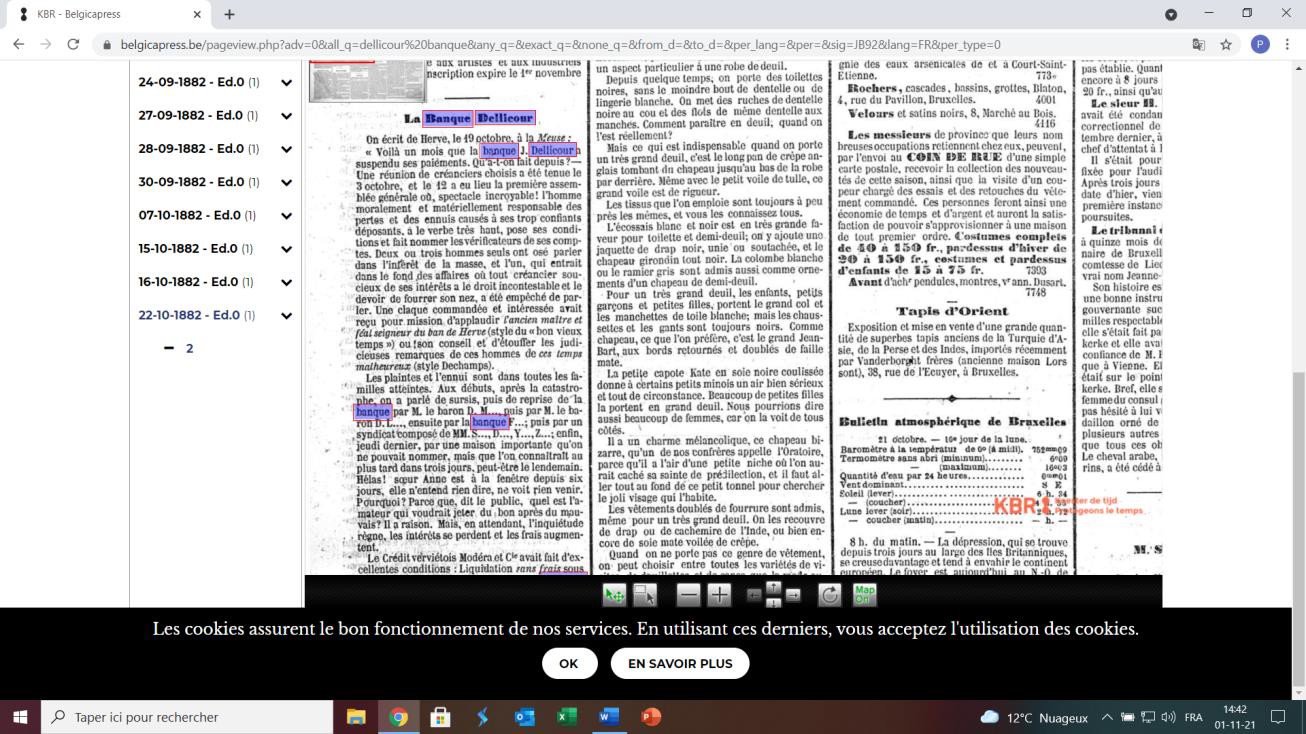Click the EN SAVOIR PLUS button
The image size is (1306, 734).
pyautogui.click(x=679, y=663)
